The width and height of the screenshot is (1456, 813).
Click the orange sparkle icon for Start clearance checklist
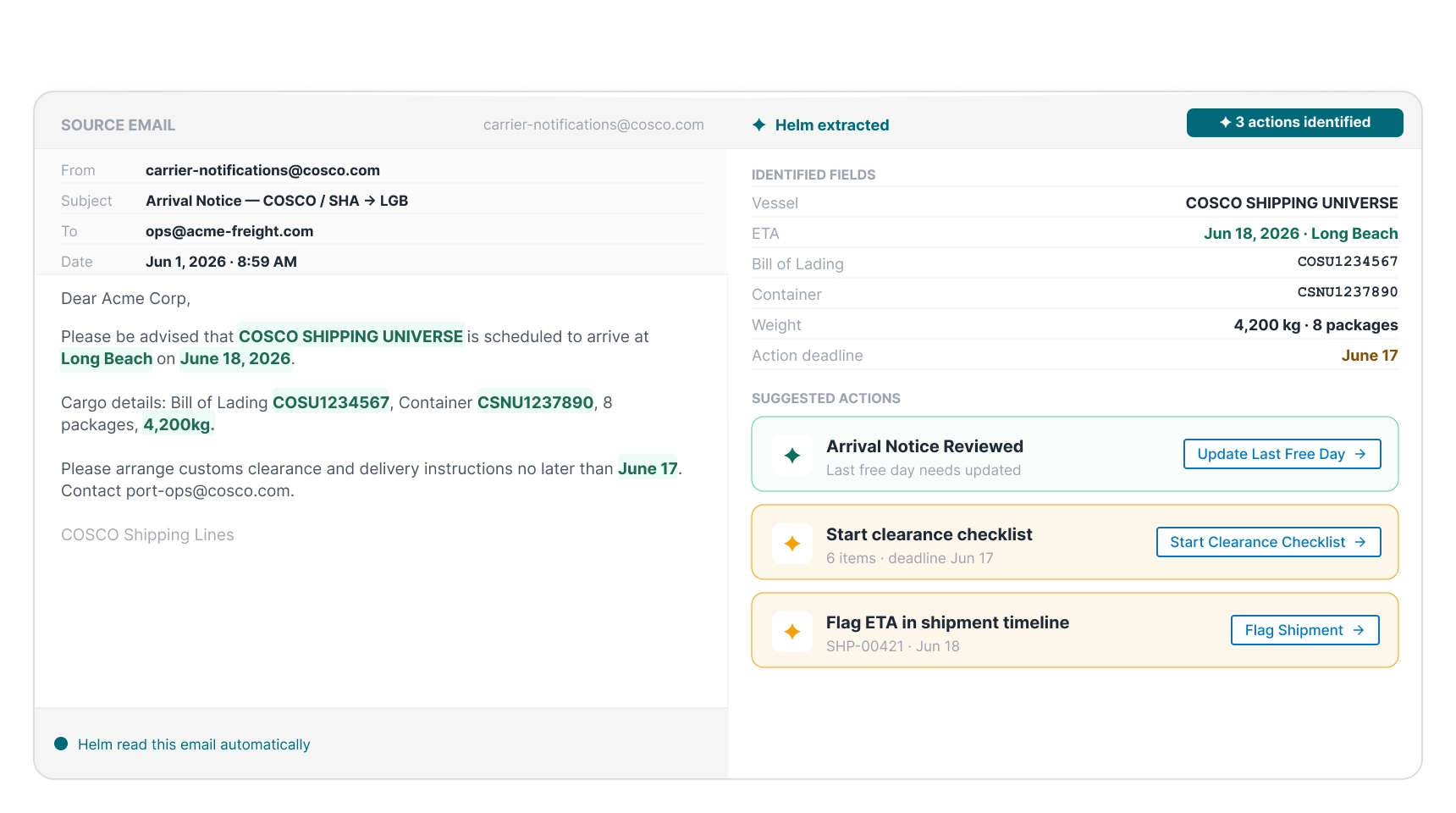(792, 544)
